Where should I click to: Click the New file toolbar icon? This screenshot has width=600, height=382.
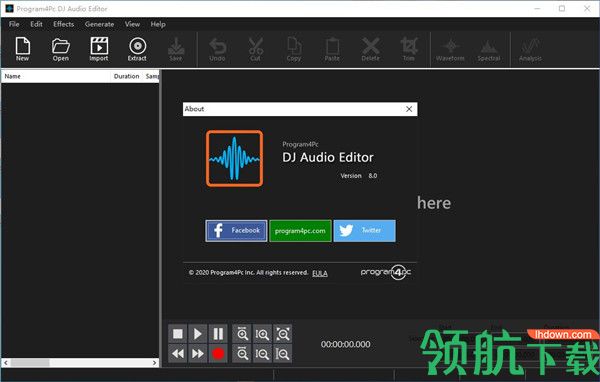[x=23, y=49]
